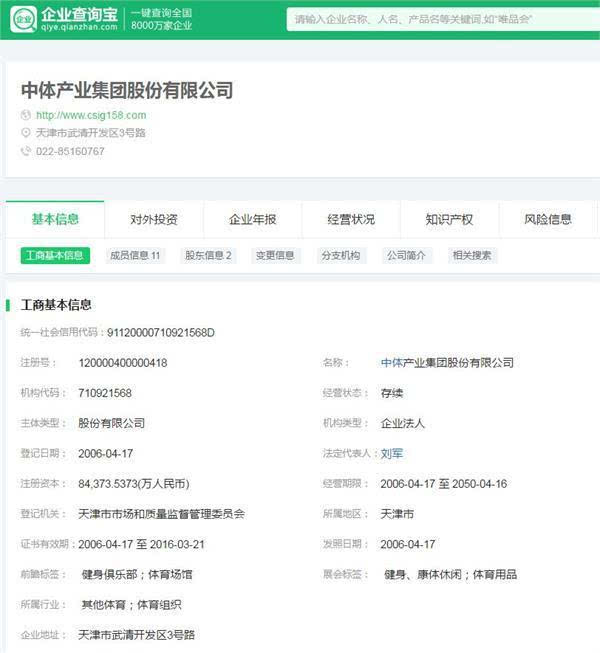This screenshot has height=653, width=600.
Task: Open the 企业年报 tab
Action: coord(252,219)
